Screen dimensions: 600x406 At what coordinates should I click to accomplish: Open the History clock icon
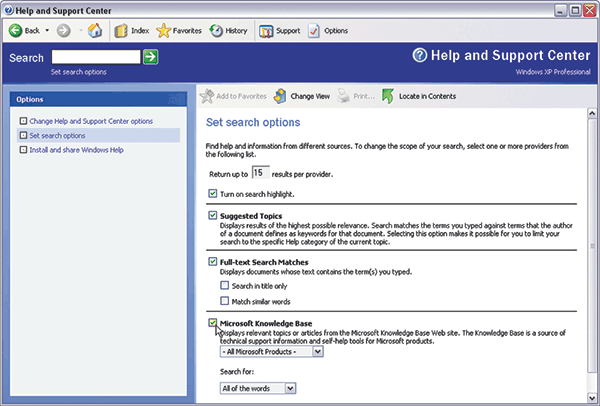pyautogui.click(x=216, y=31)
